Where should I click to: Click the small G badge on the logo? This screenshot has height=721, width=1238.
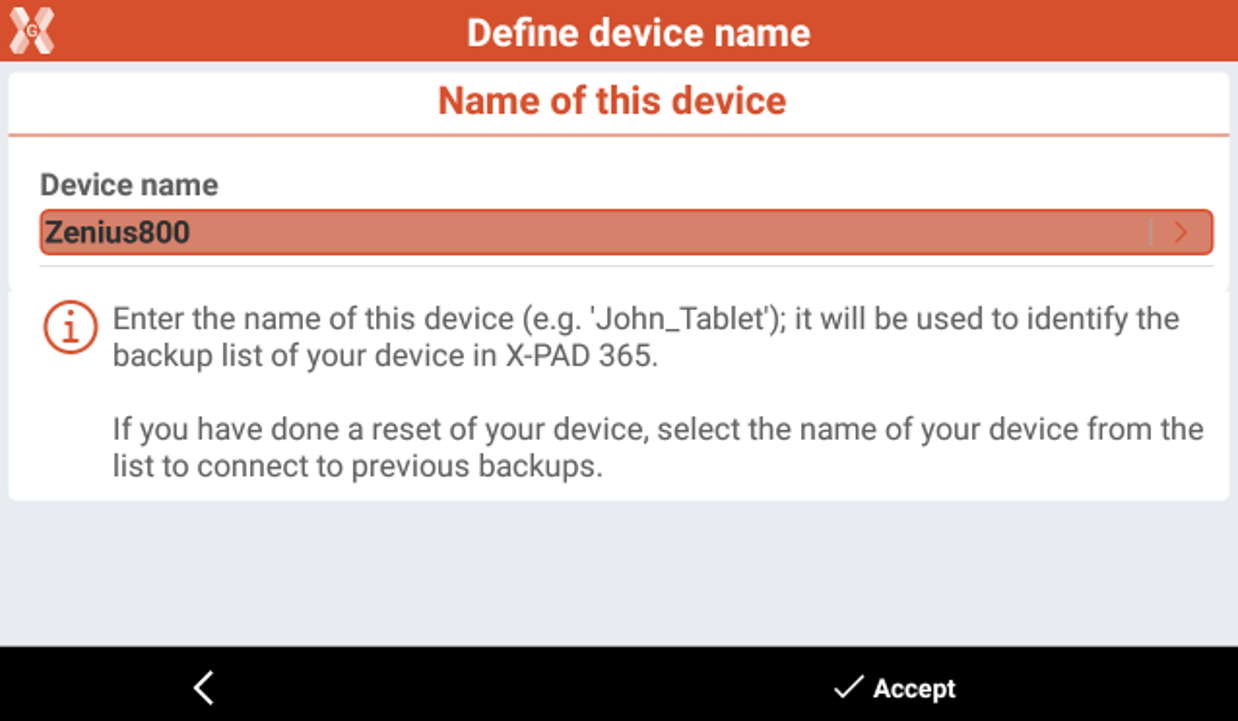pyautogui.click(x=31, y=28)
